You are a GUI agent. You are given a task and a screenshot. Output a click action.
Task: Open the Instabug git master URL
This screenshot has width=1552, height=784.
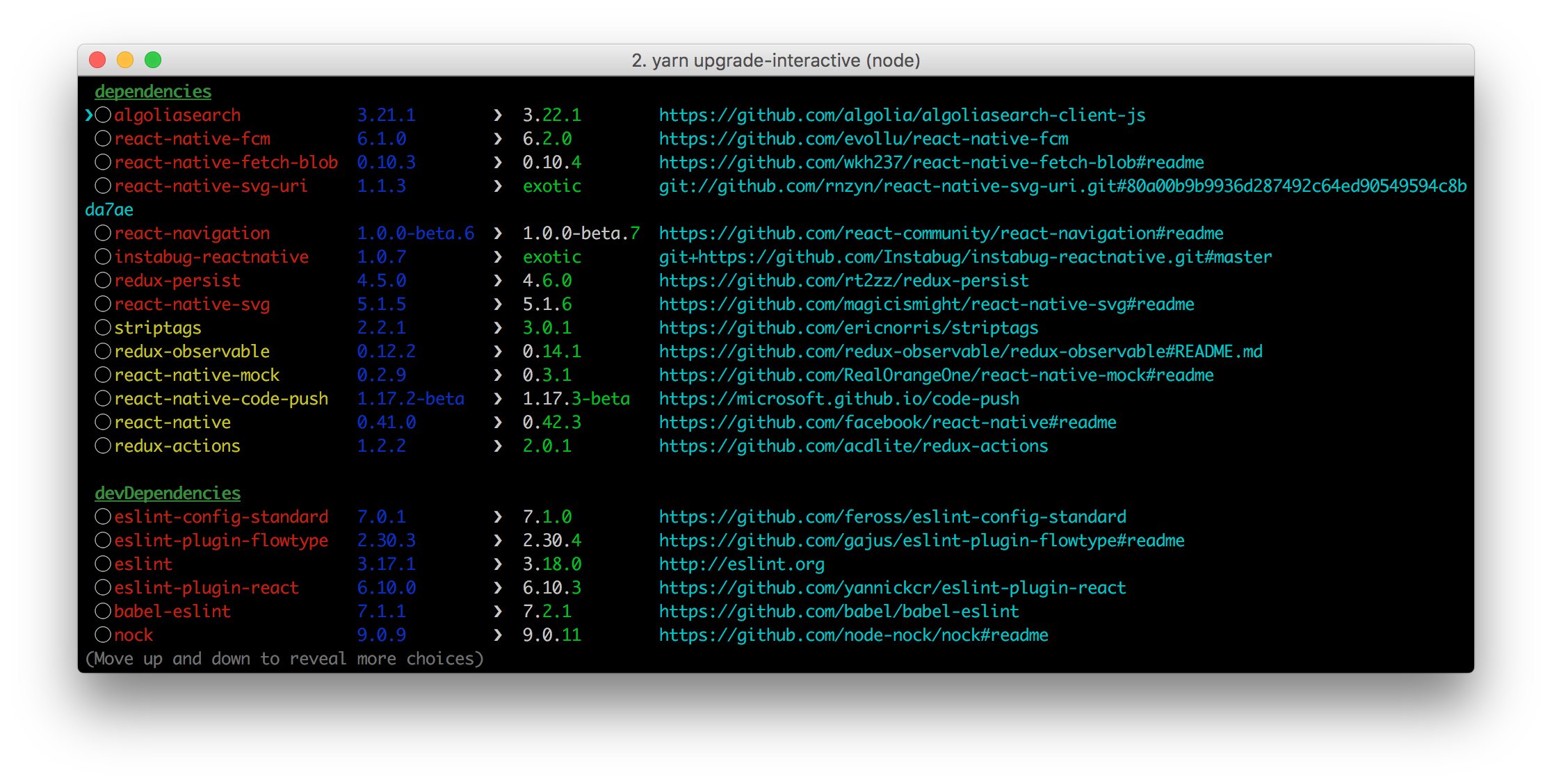[x=965, y=257]
